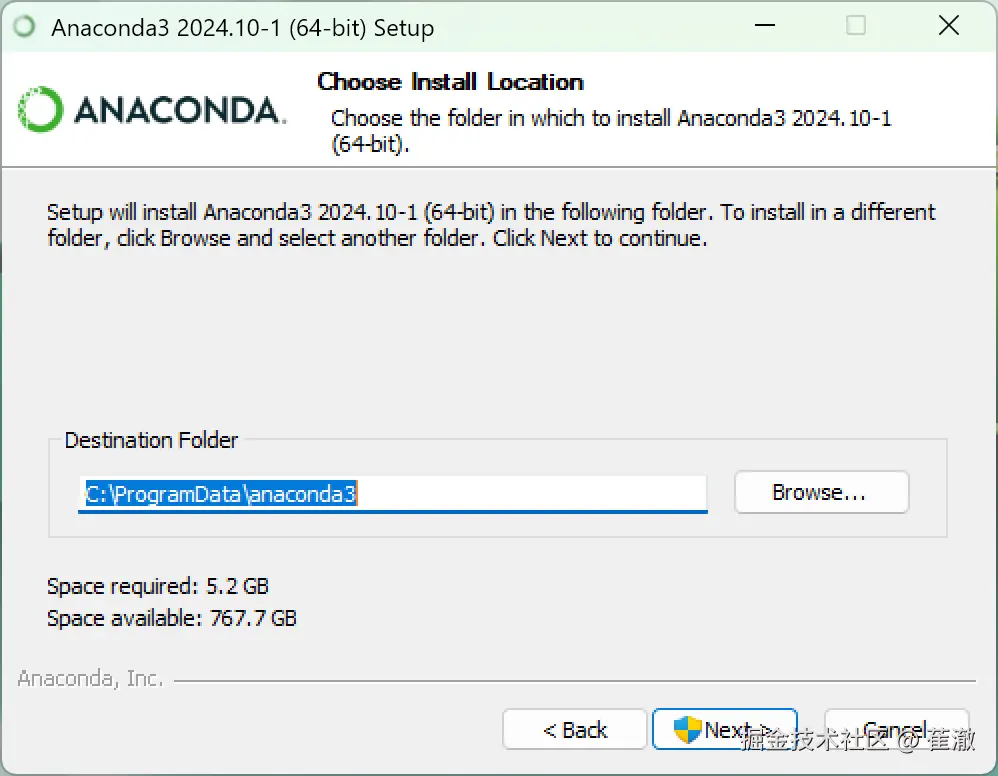Close the installer with the X button

948,25
